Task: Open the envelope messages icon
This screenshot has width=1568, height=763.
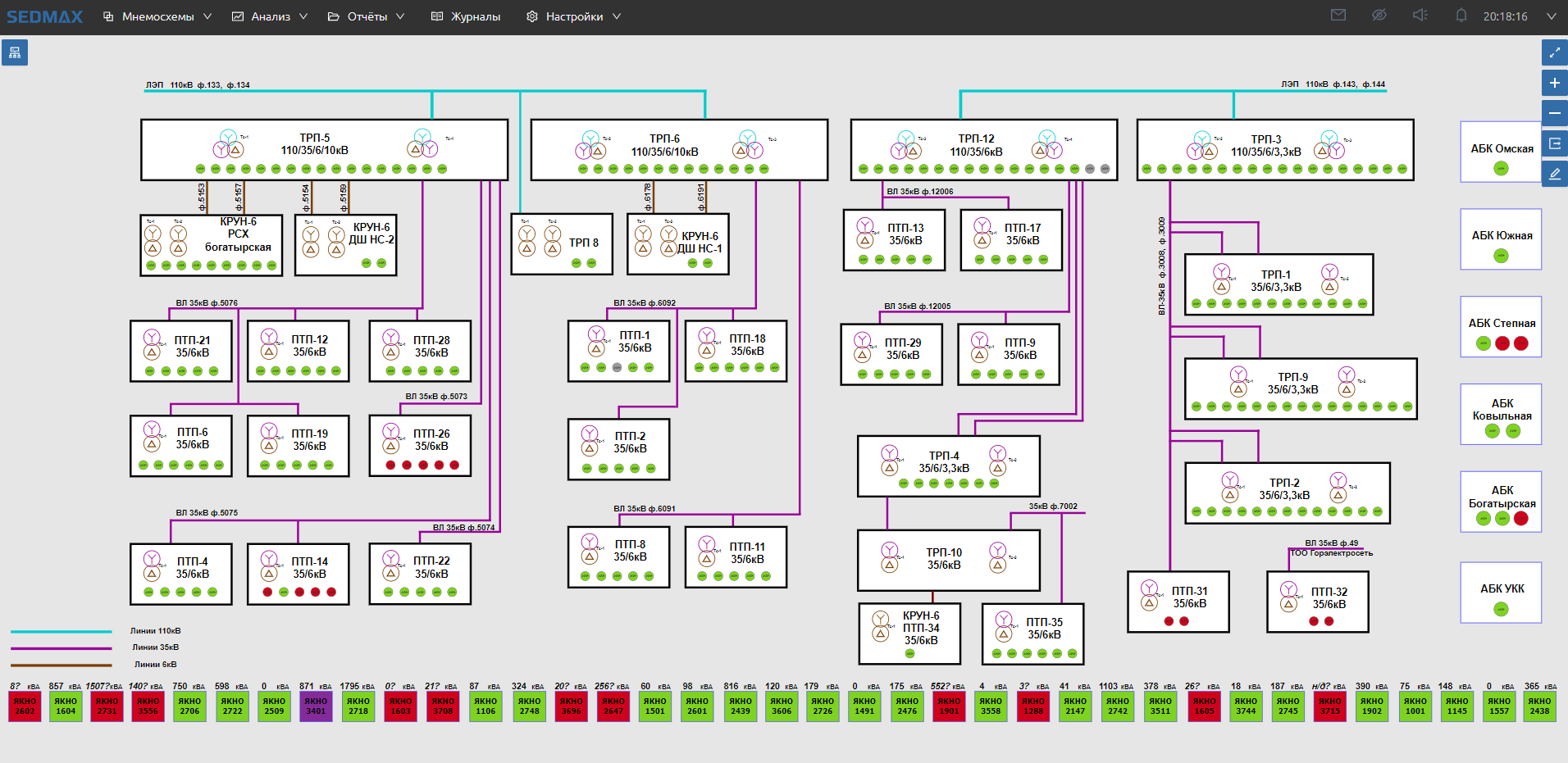Action: pyautogui.click(x=1338, y=16)
